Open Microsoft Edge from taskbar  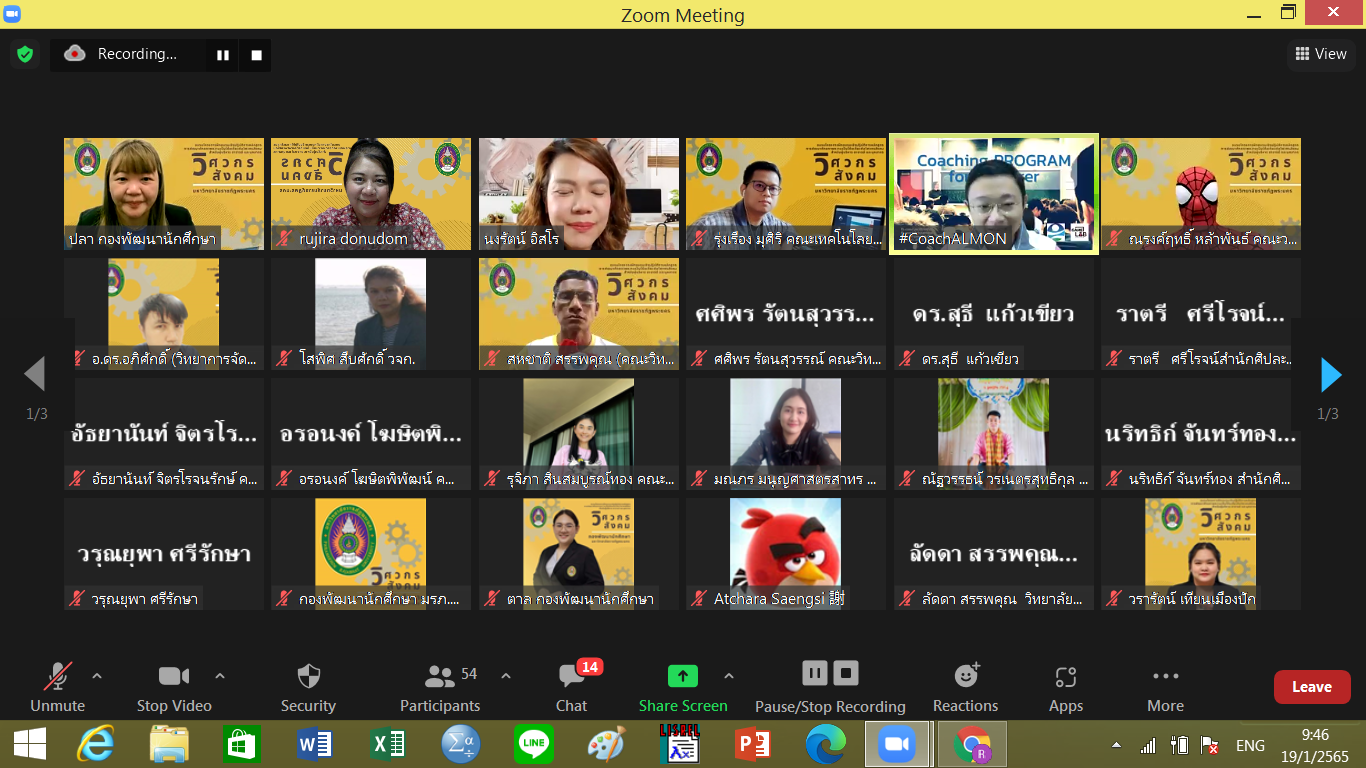pyautogui.click(x=825, y=745)
